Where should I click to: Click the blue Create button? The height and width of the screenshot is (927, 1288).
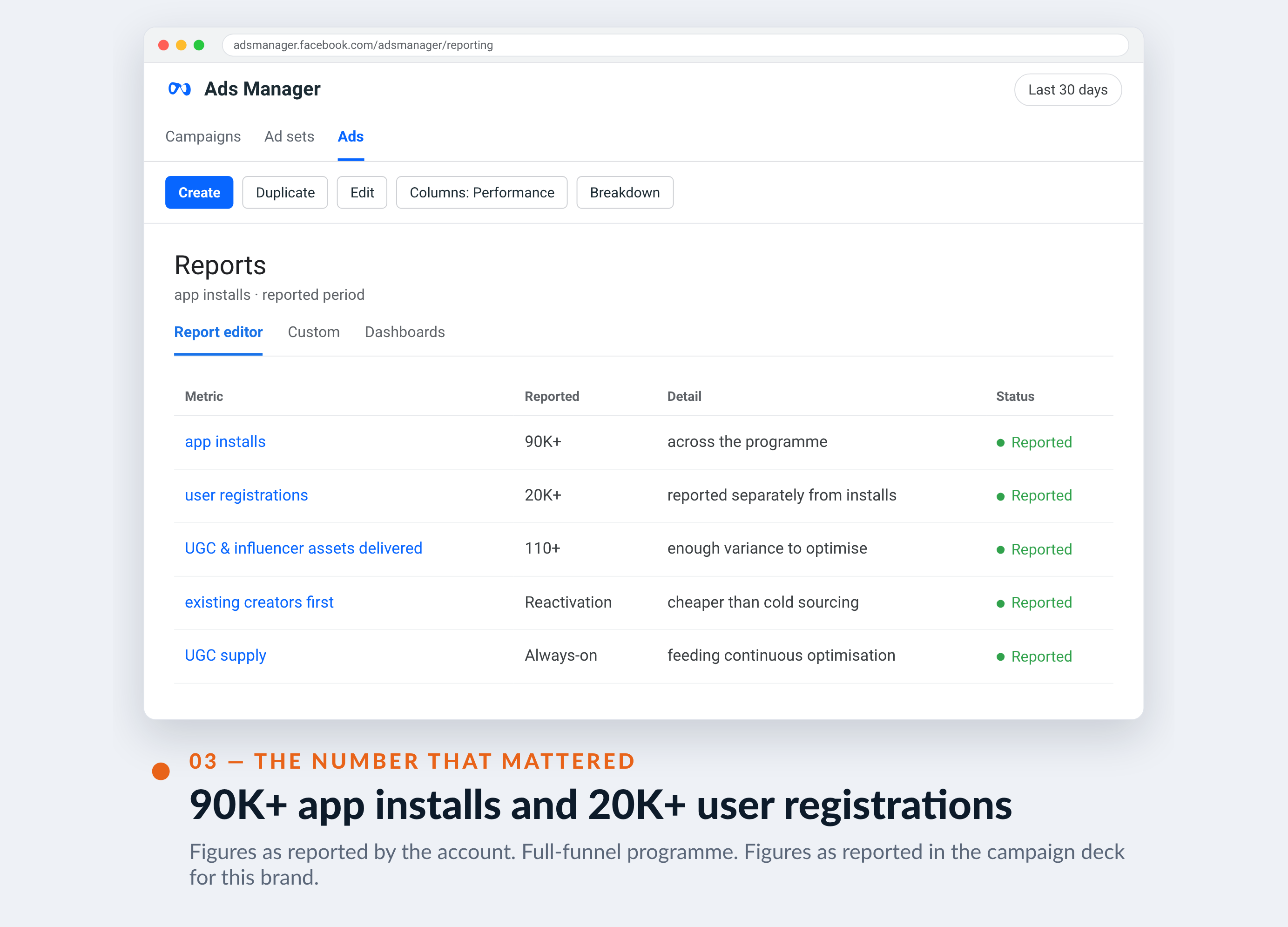tap(199, 193)
